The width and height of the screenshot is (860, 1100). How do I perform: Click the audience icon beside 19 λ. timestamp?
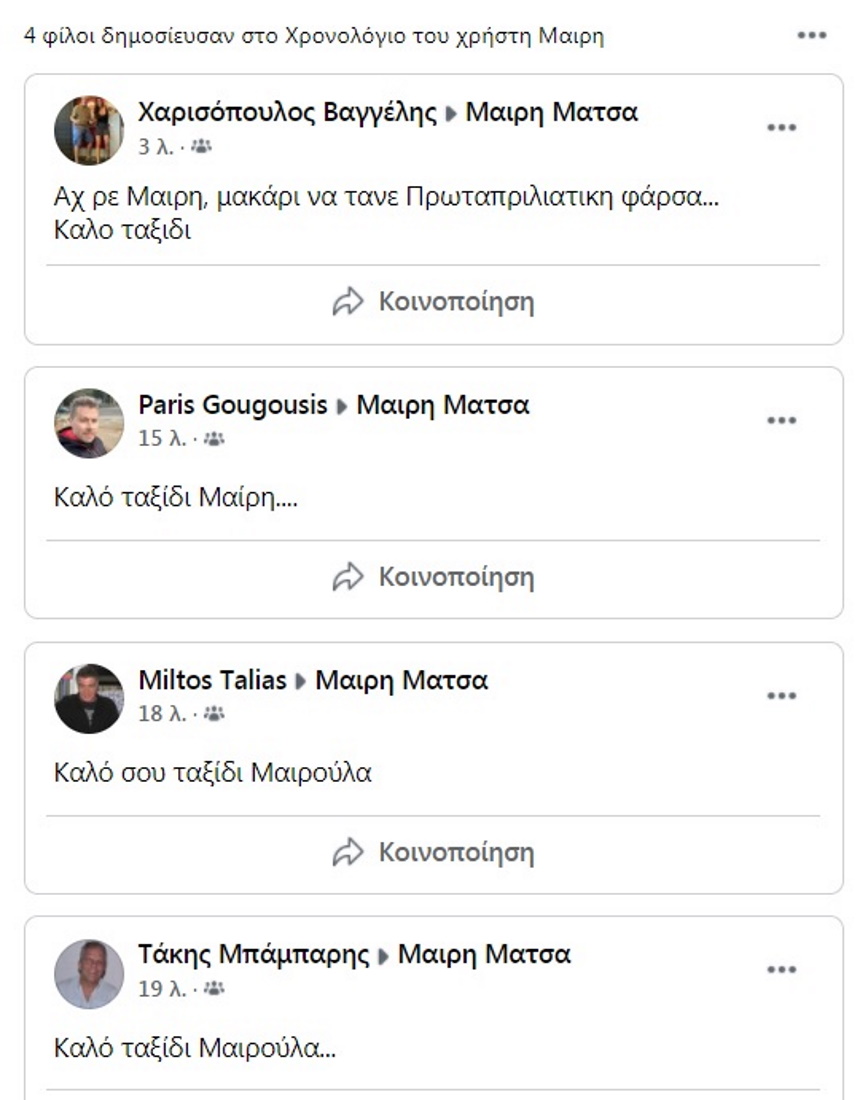click(214, 989)
